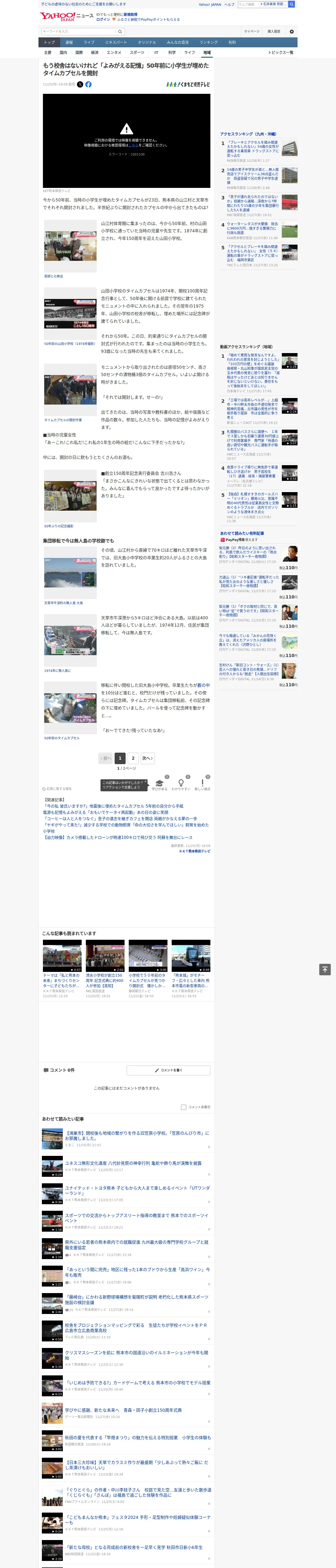Click the Yahoo! JAPAN News logo
The image size is (336, 1568).
click(x=66, y=16)
